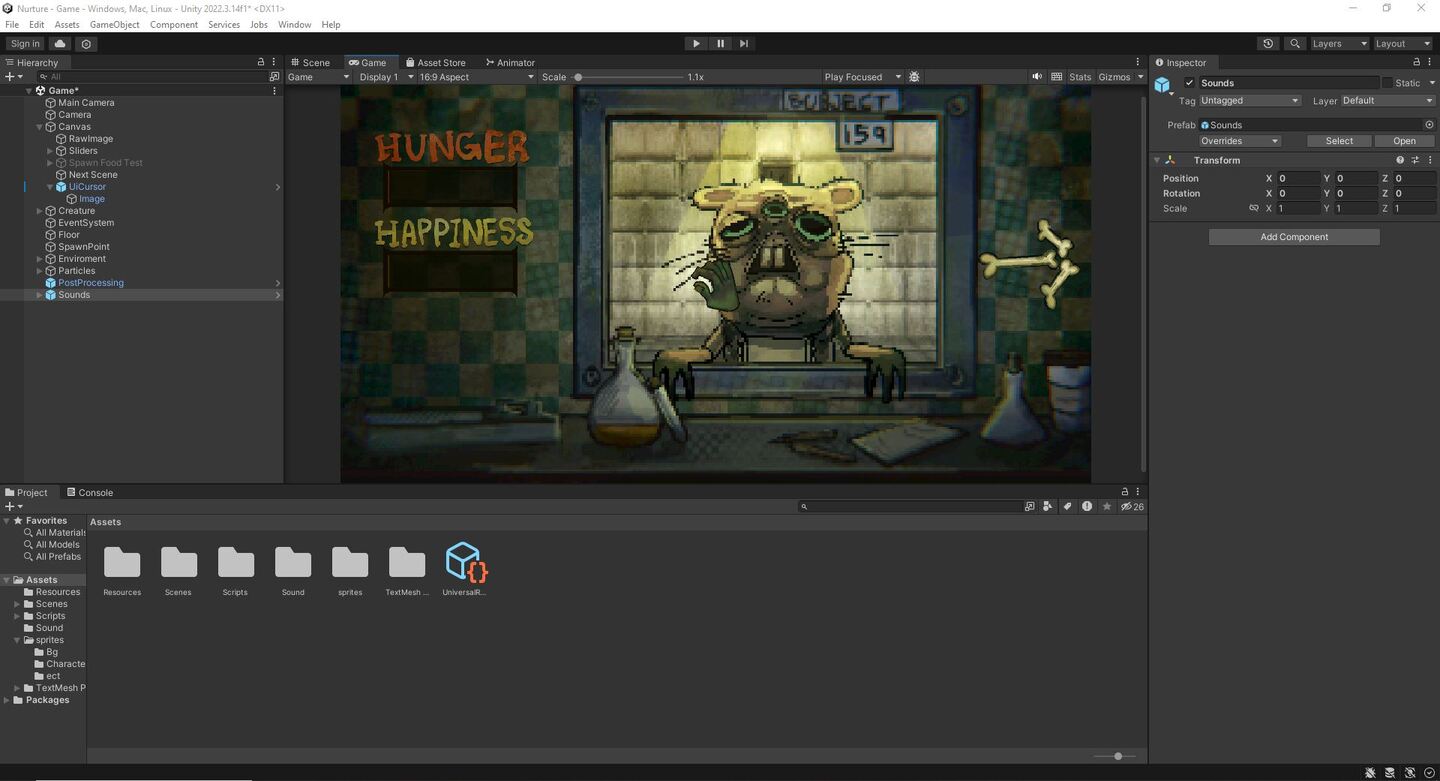
Task: Open Transform component presets icon
Action: [1415, 160]
